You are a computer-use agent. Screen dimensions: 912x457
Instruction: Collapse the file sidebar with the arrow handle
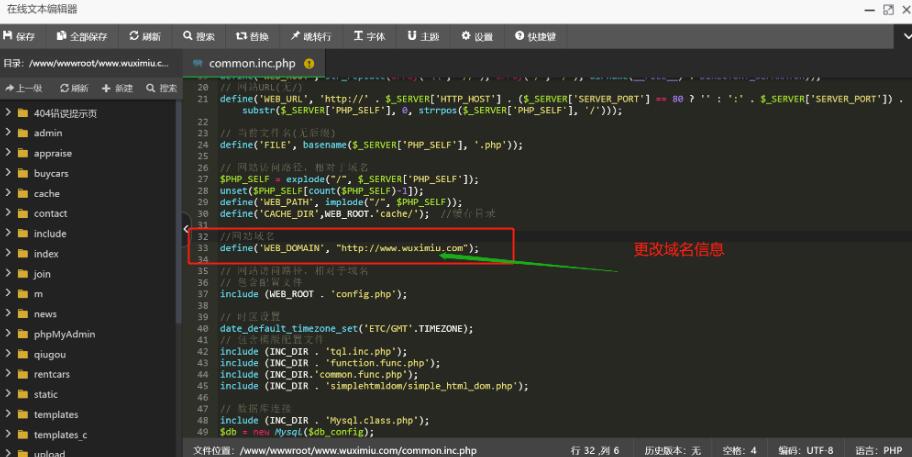pyautogui.click(x=186, y=229)
